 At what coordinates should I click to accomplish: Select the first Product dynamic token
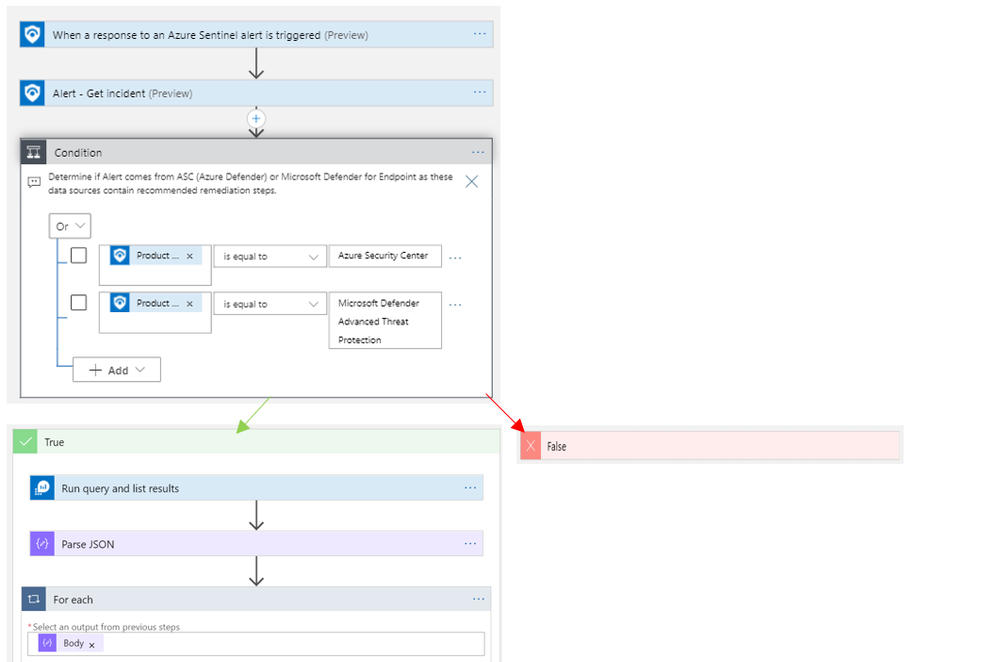click(155, 255)
